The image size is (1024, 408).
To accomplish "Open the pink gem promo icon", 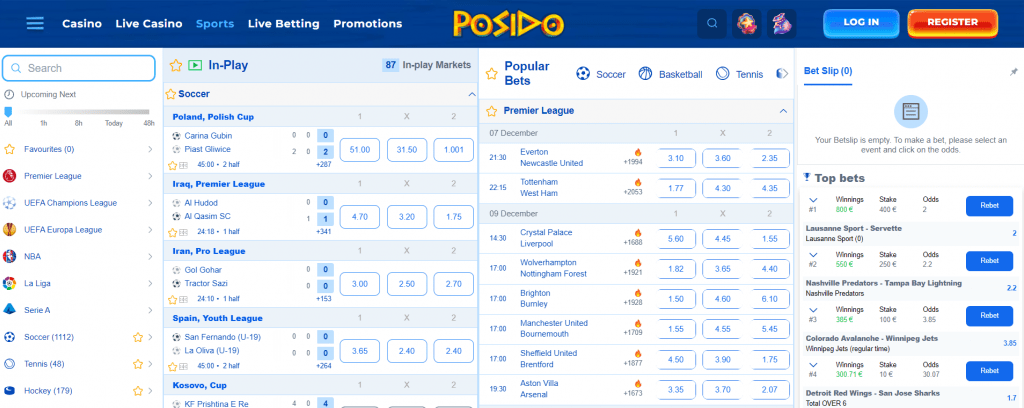I will pos(746,24).
